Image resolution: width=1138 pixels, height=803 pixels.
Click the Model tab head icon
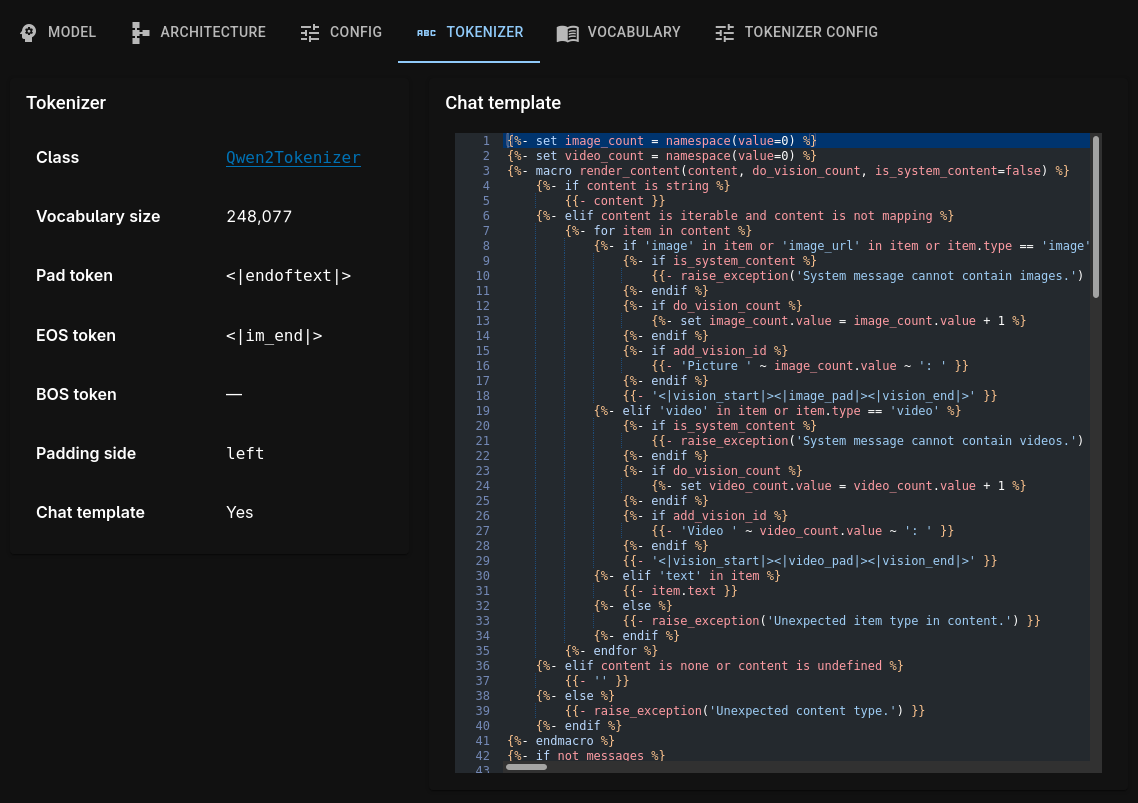(x=28, y=33)
